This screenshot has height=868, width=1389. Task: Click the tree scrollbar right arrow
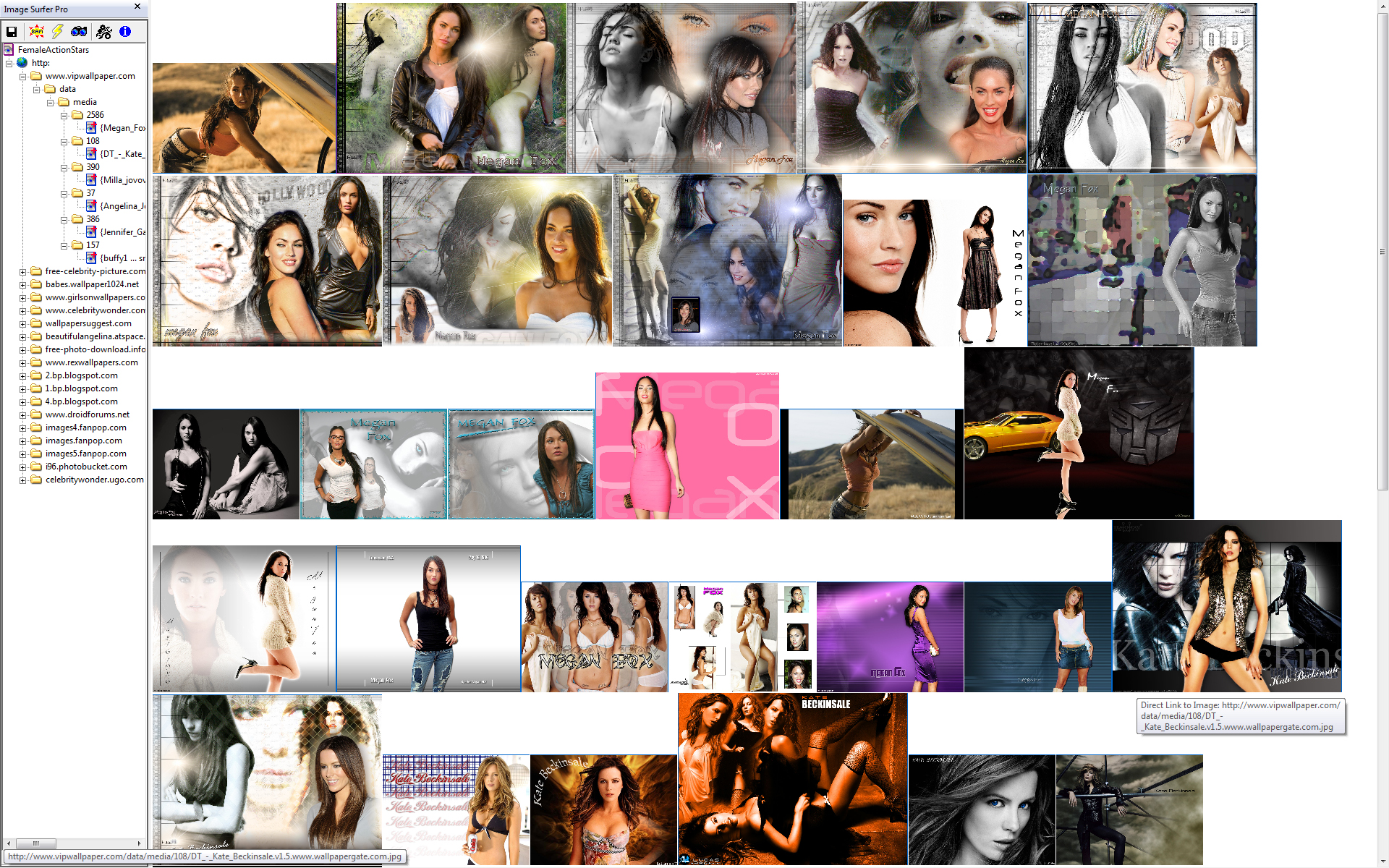(140, 843)
